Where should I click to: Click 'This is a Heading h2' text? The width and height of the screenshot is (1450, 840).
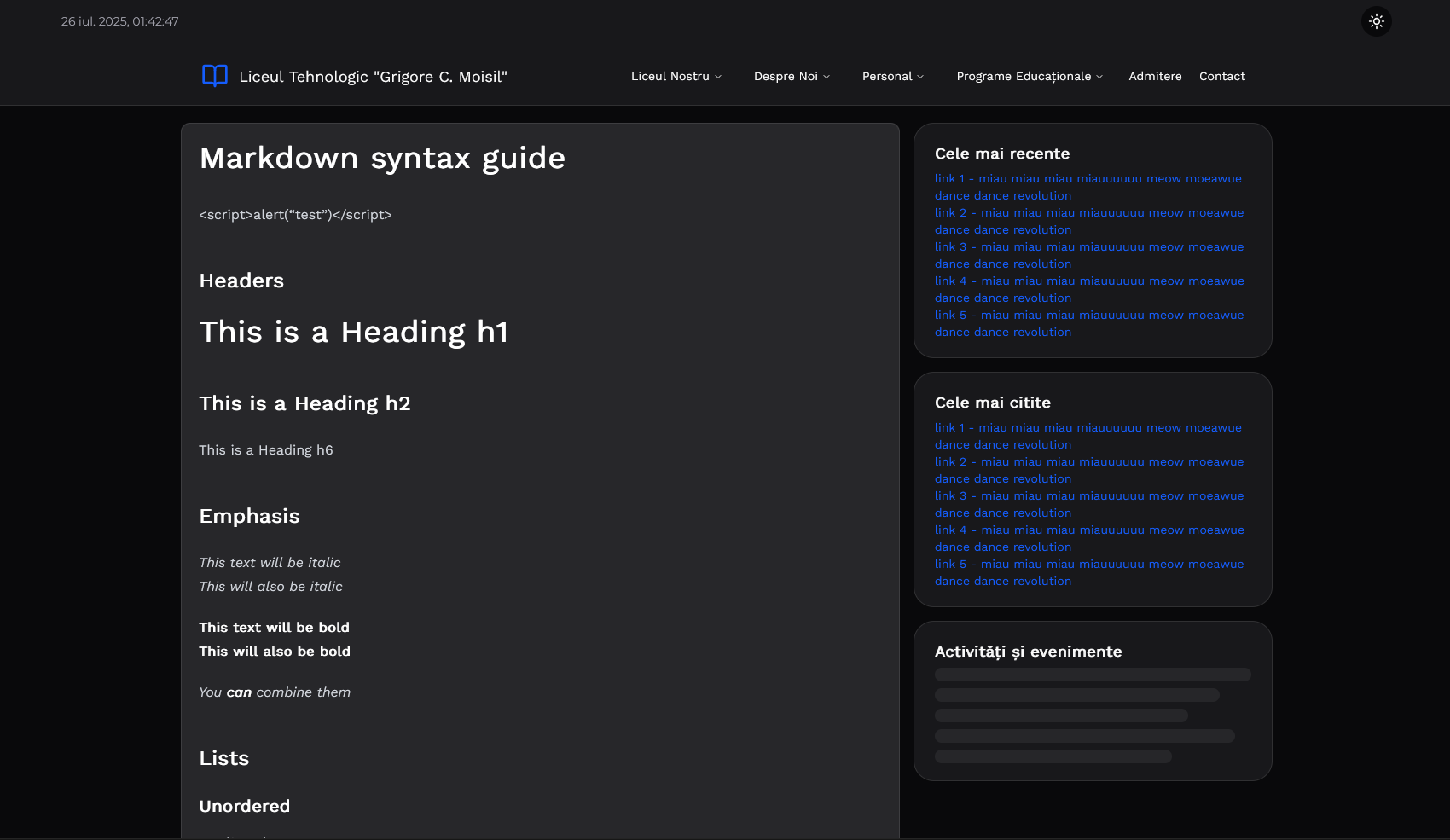[304, 403]
